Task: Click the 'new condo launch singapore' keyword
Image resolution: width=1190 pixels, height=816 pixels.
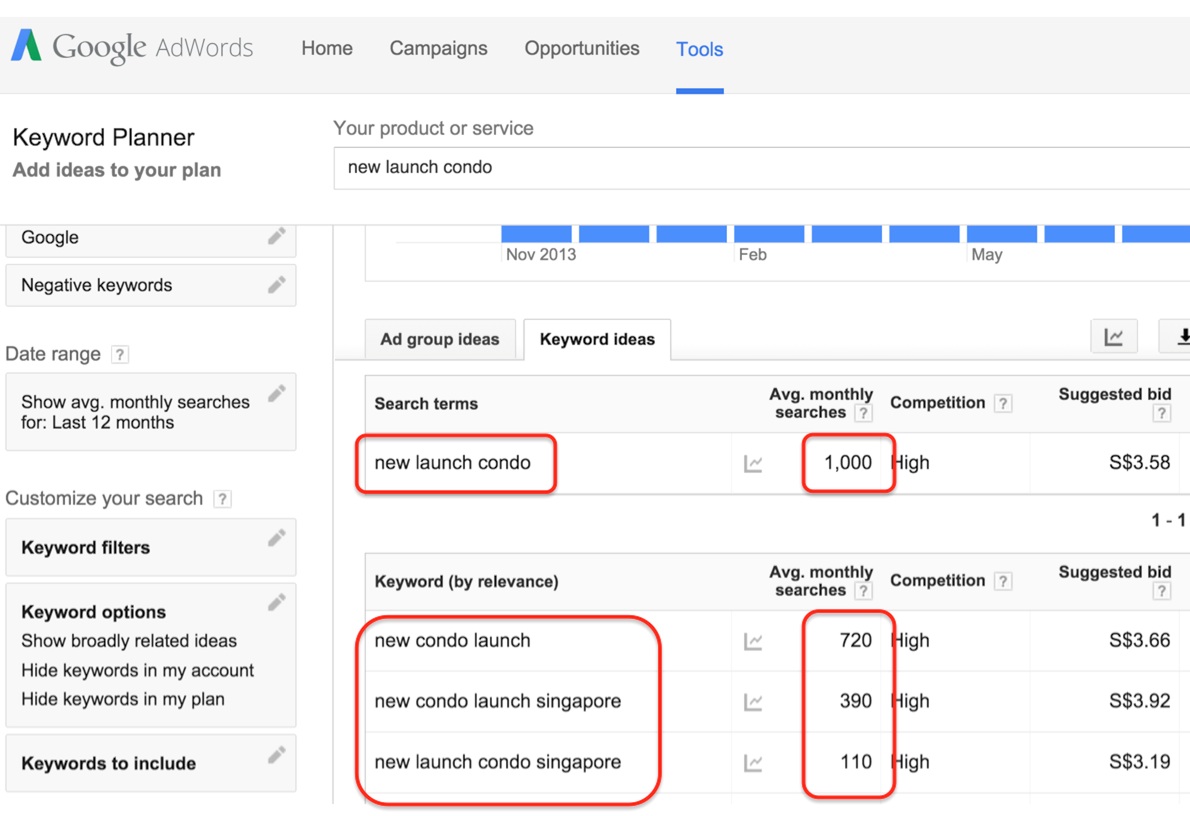Action: coord(497,701)
